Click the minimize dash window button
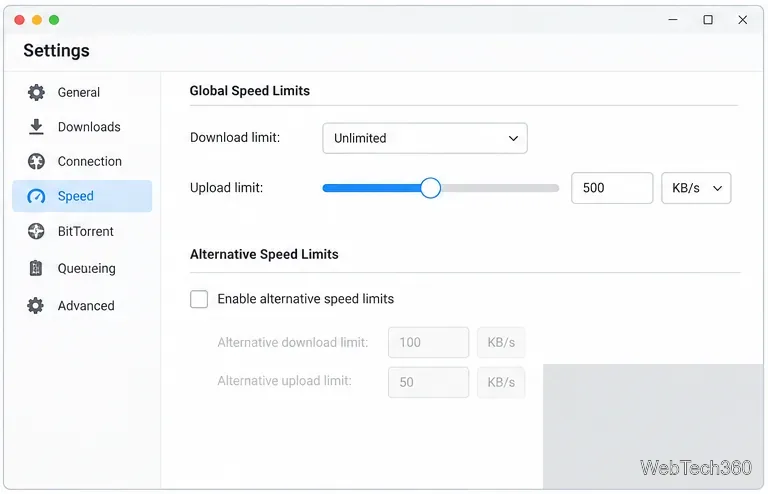 tap(673, 20)
